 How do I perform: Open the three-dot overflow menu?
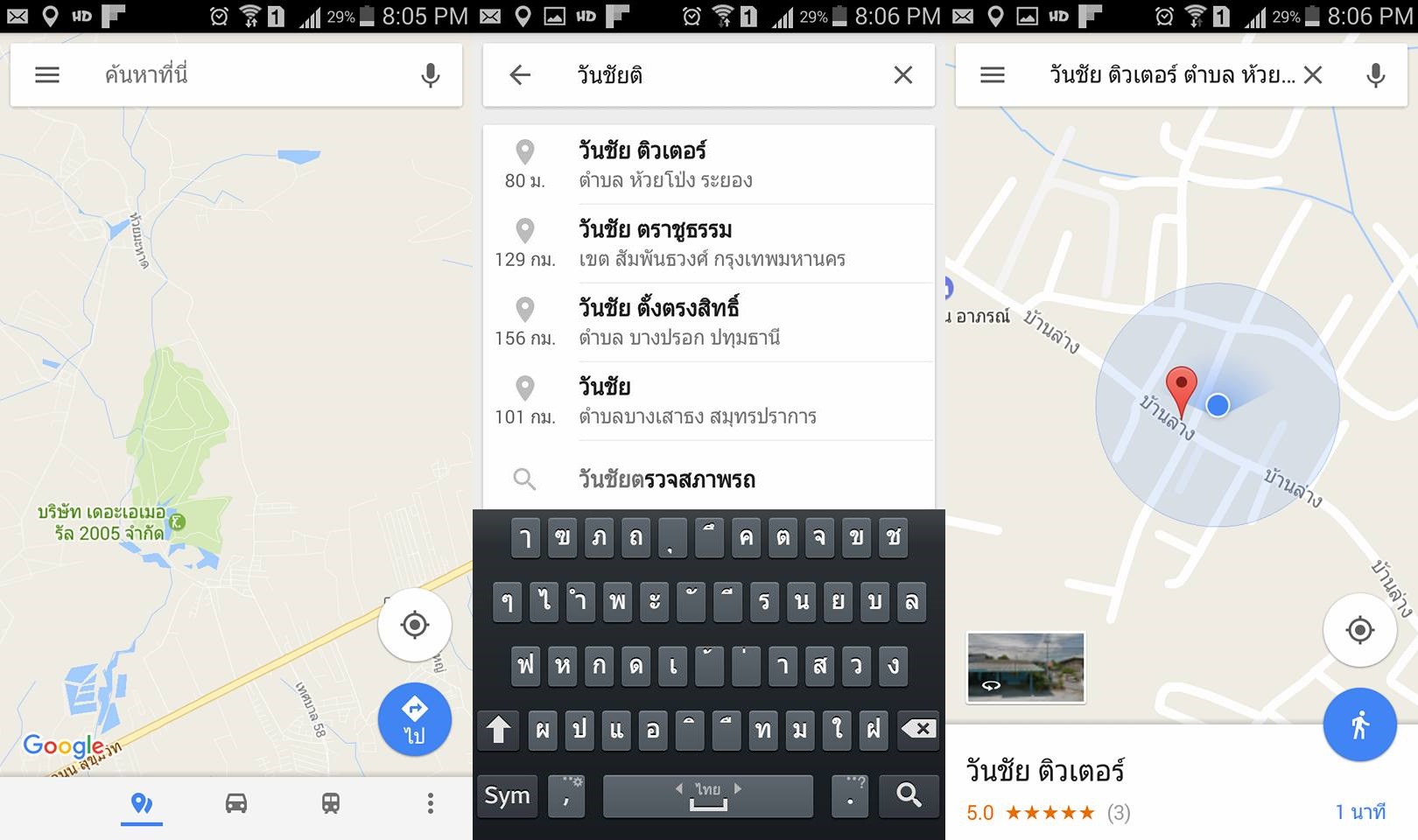pos(430,803)
